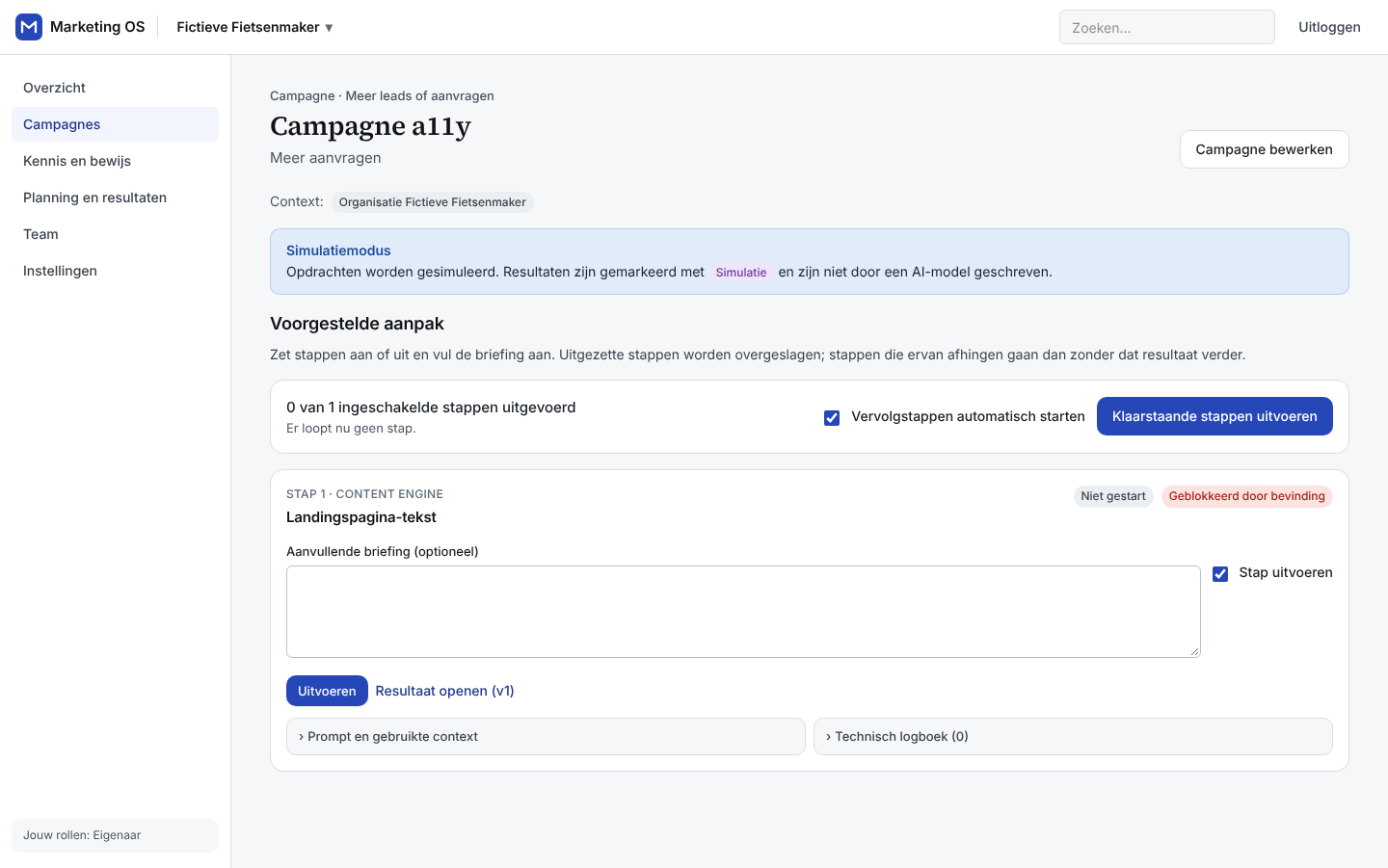This screenshot has width=1388, height=868.
Task: Click the Meer aanvragen subtitle
Action: coord(326,158)
